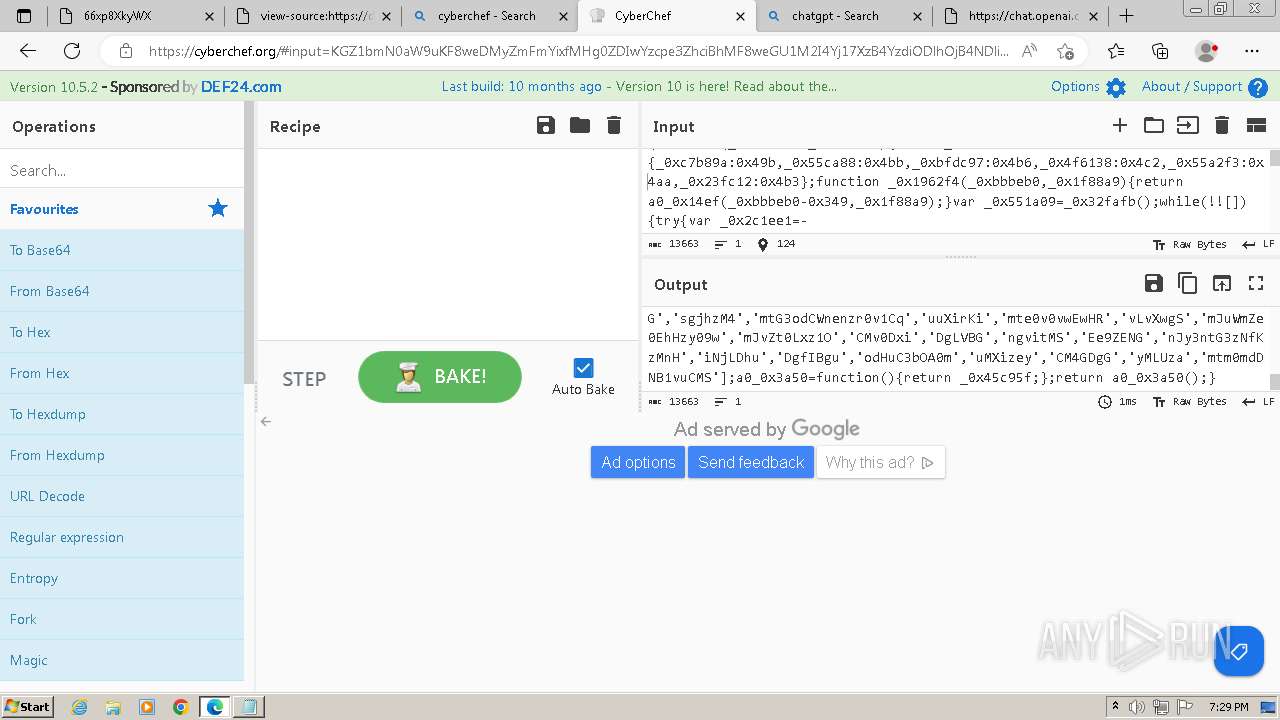Clear recipe with trash icon
The width and height of the screenshot is (1280, 720).
pos(614,125)
